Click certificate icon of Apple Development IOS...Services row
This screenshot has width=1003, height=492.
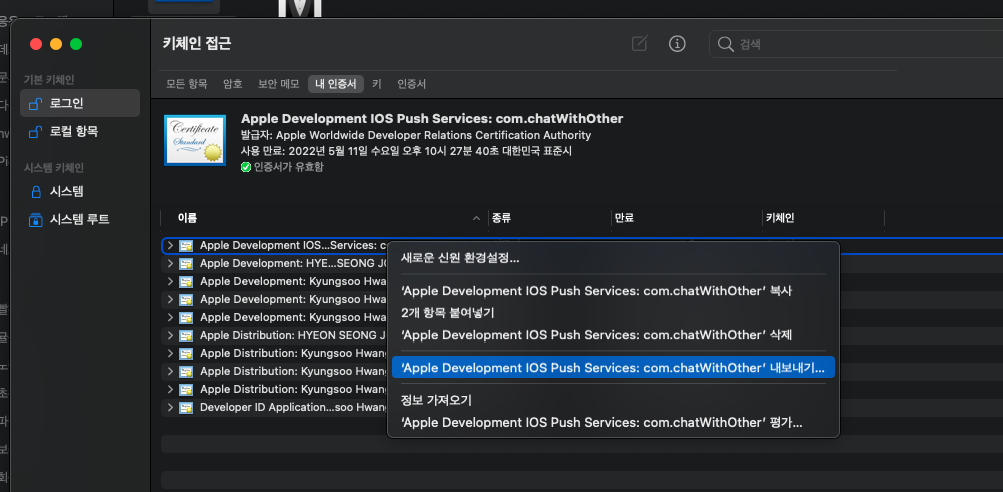[186, 246]
